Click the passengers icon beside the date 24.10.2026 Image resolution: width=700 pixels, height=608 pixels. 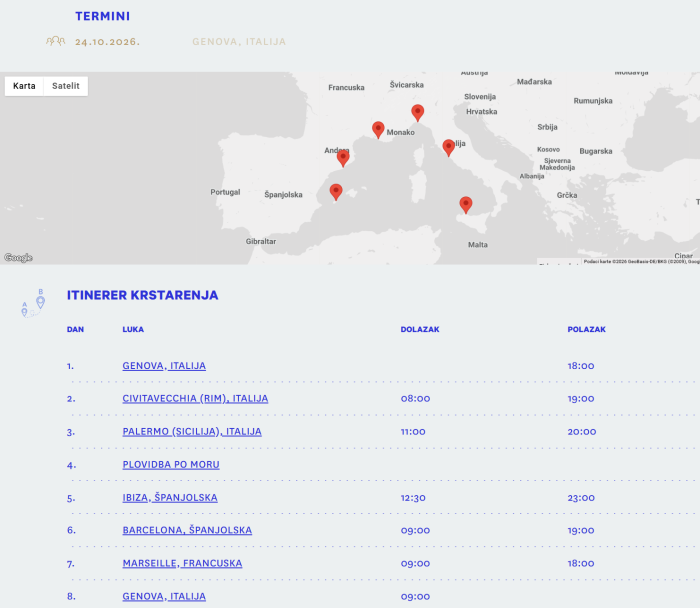tap(56, 42)
